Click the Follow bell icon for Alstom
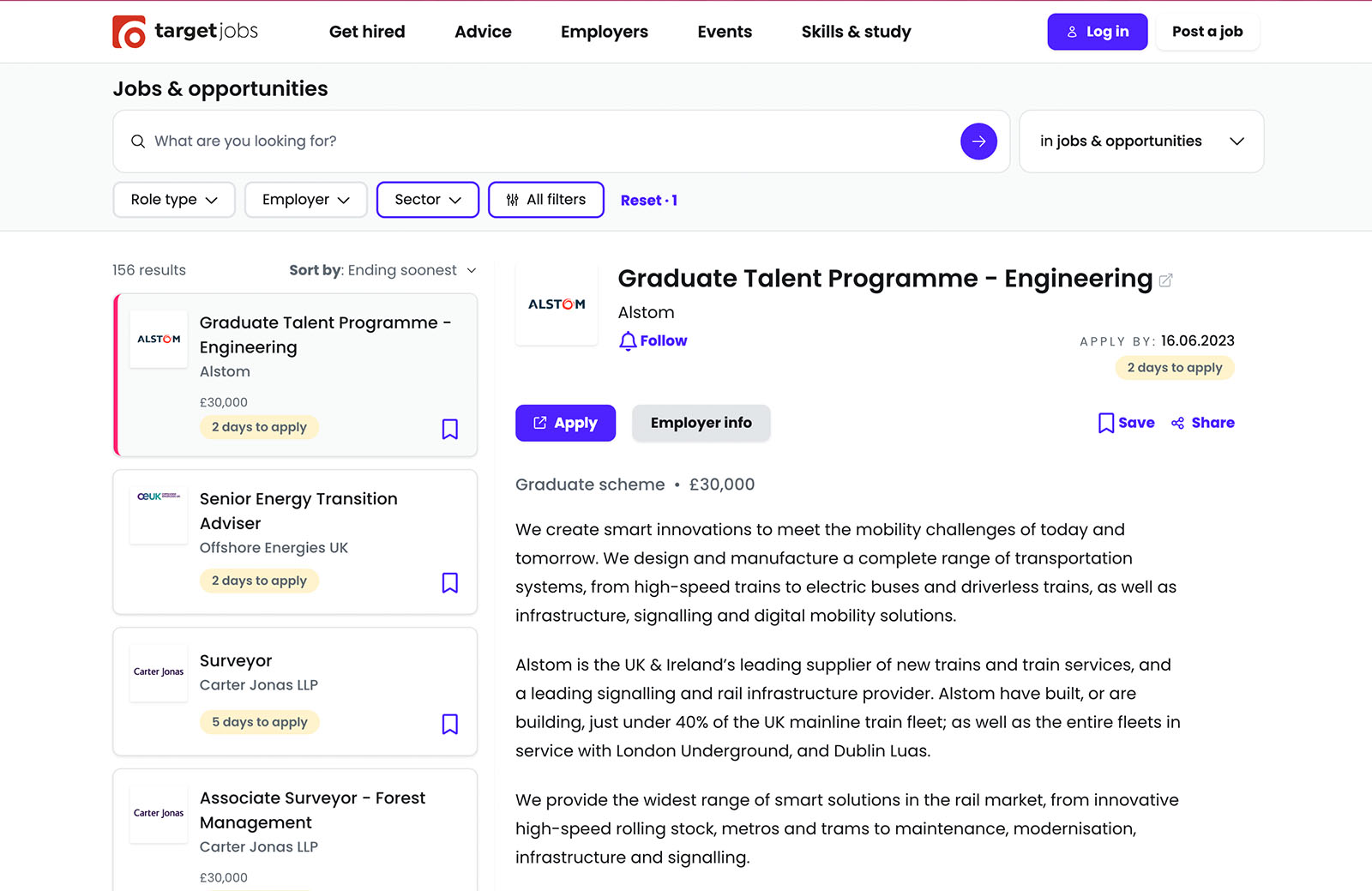This screenshot has width=1372, height=891. click(x=628, y=341)
